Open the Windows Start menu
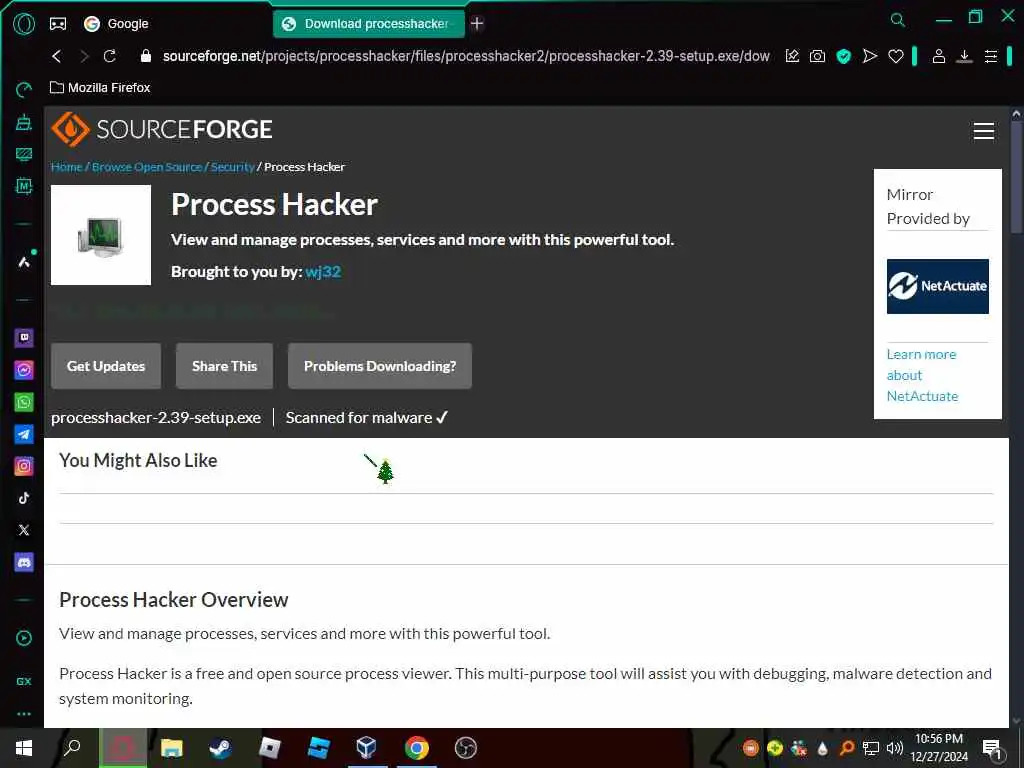 click(x=24, y=748)
